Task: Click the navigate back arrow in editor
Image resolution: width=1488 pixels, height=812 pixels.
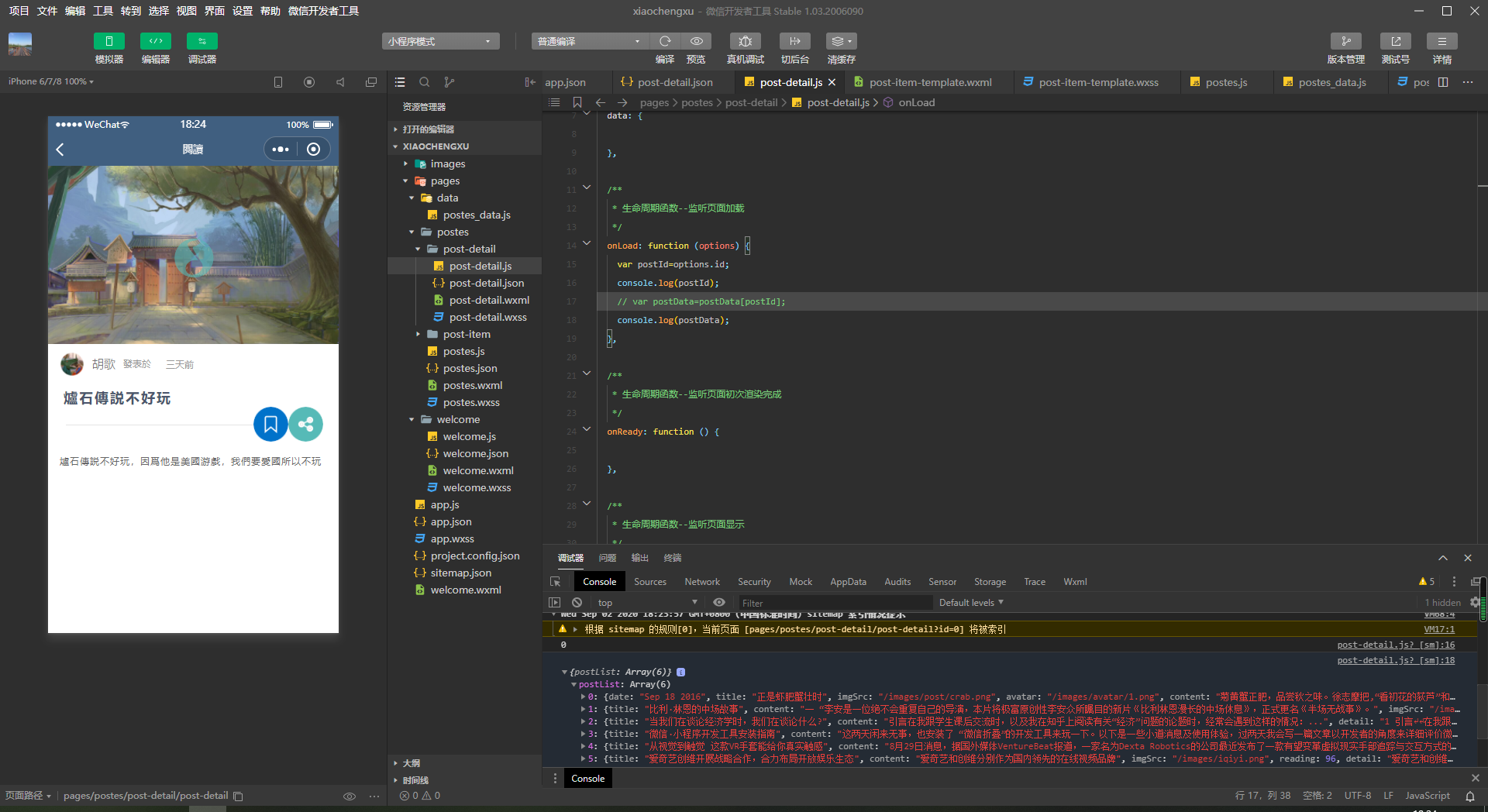Action: coord(601,102)
